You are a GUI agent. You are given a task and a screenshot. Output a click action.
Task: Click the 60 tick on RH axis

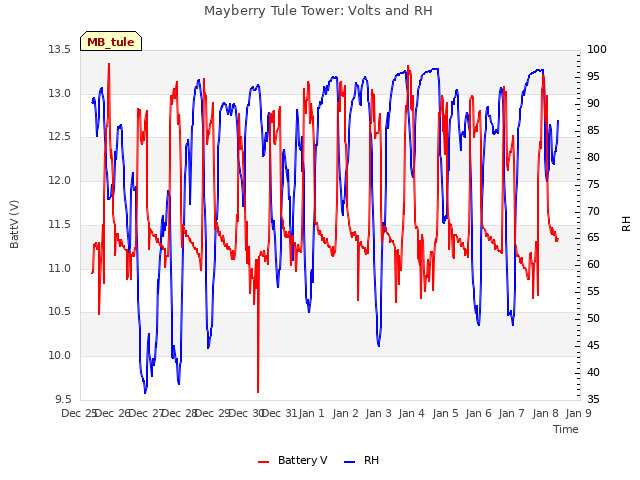click(593, 264)
